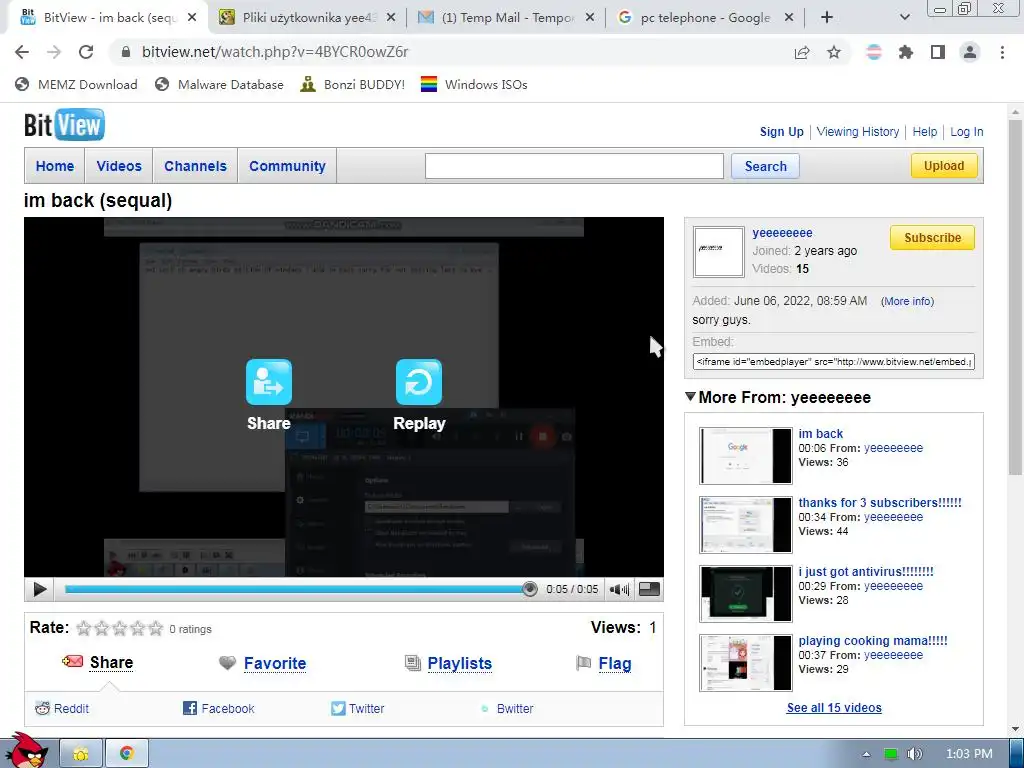
Task: Open the yeeeeeeee username link
Action: pos(782,232)
